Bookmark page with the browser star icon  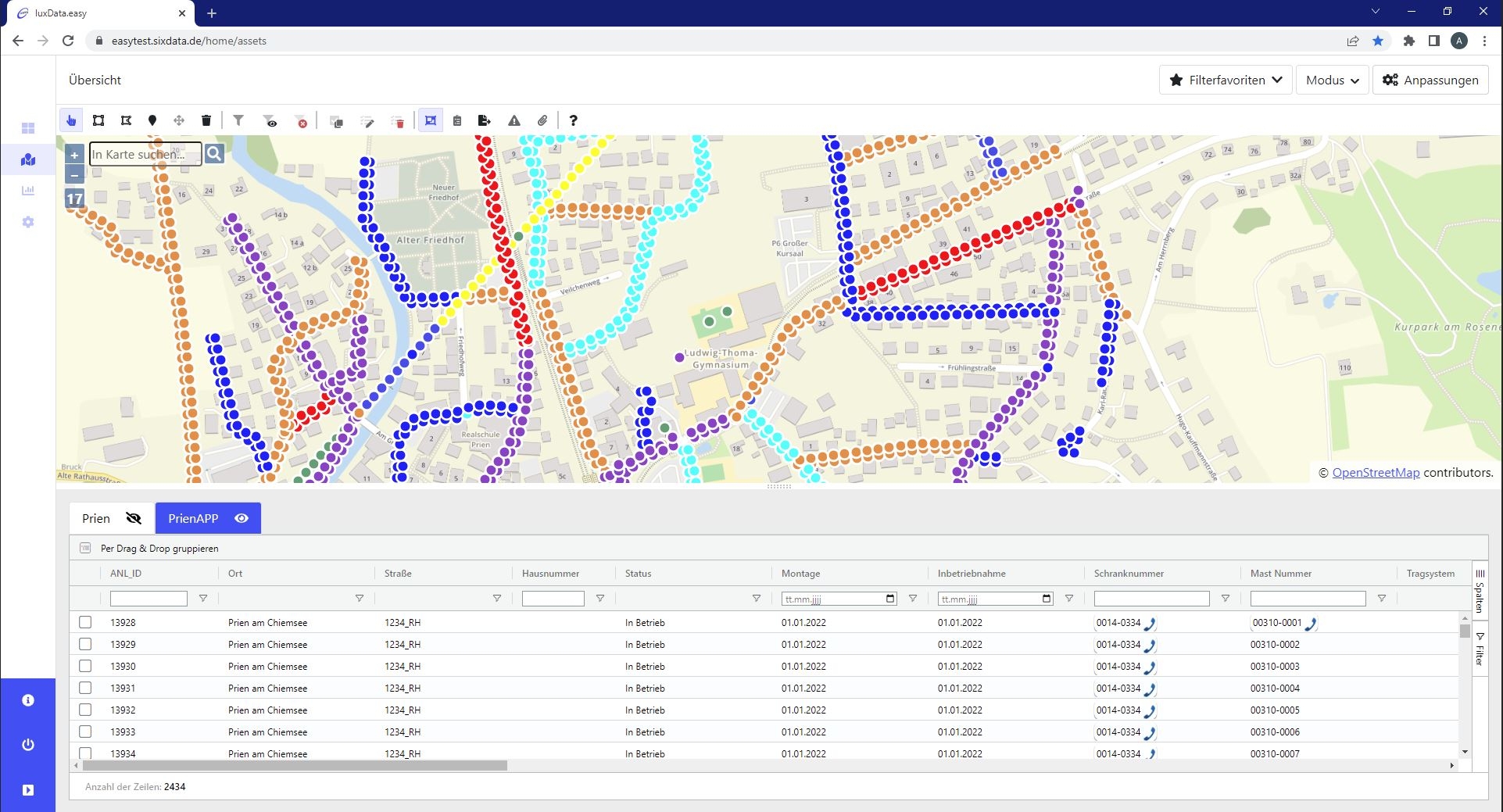tap(1378, 41)
